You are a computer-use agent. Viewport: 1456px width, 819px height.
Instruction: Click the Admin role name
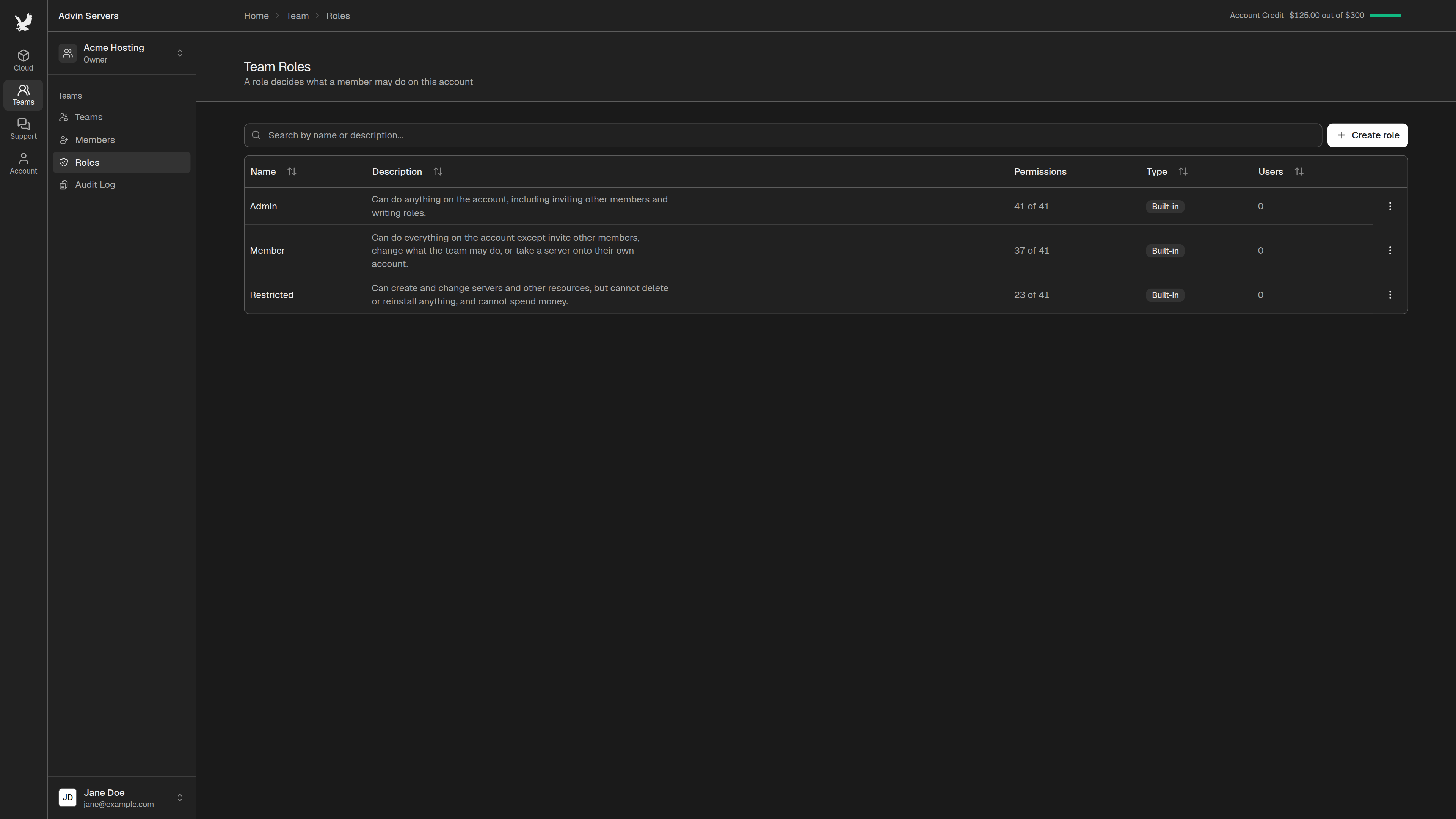(x=264, y=206)
